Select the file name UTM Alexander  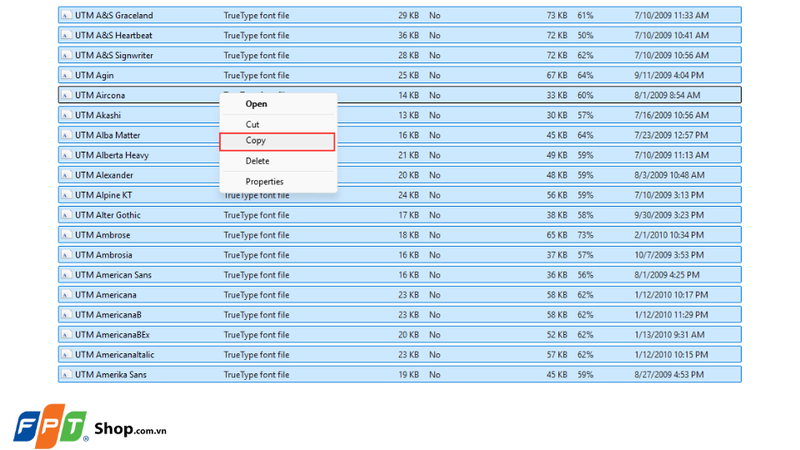pyautogui.click(x=104, y=174)
